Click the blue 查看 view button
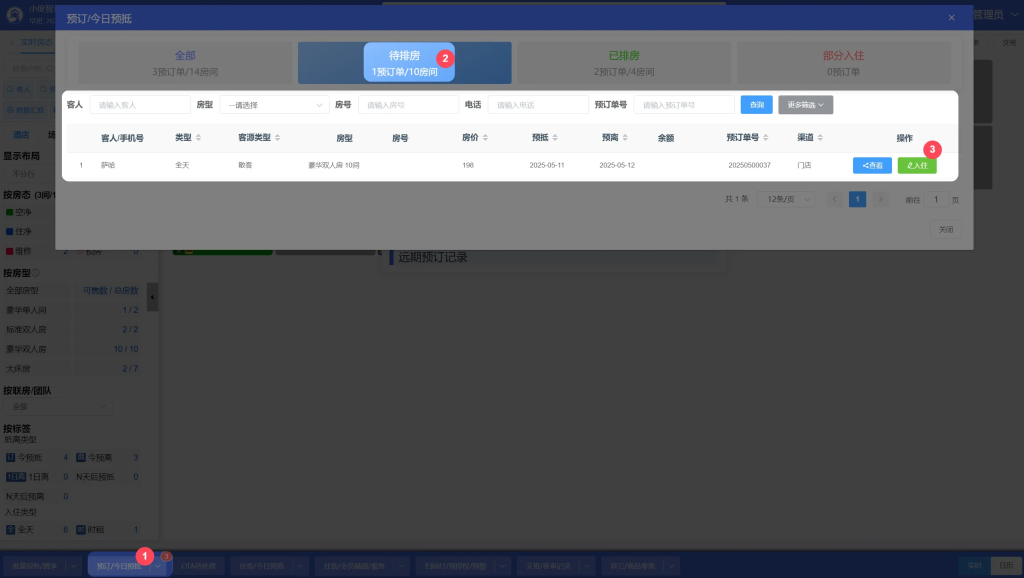Screen dimensions: 1024x578 coord(872,165)
